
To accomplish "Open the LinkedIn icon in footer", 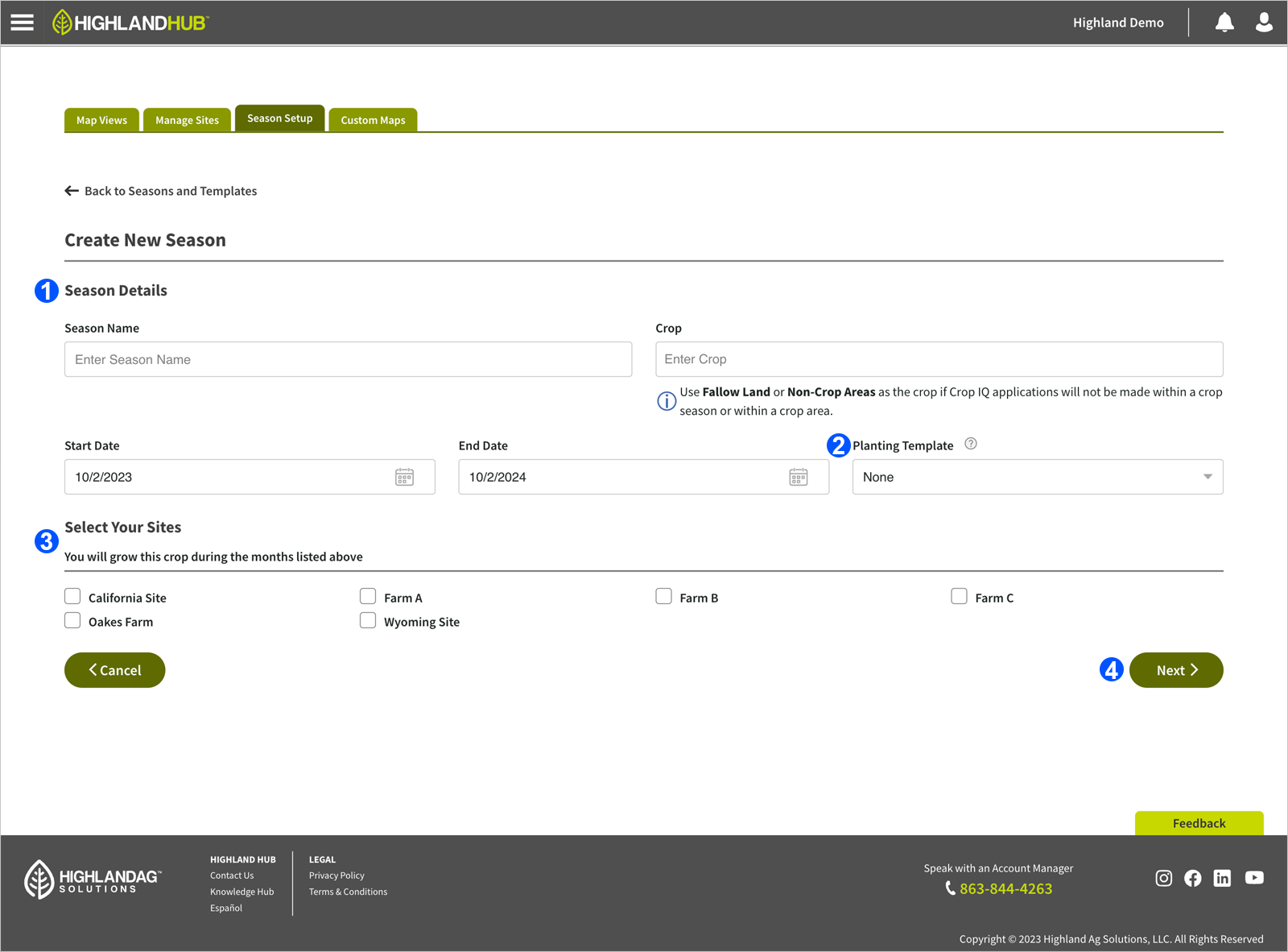I will pyautogui.click(x=1222, y=878).
